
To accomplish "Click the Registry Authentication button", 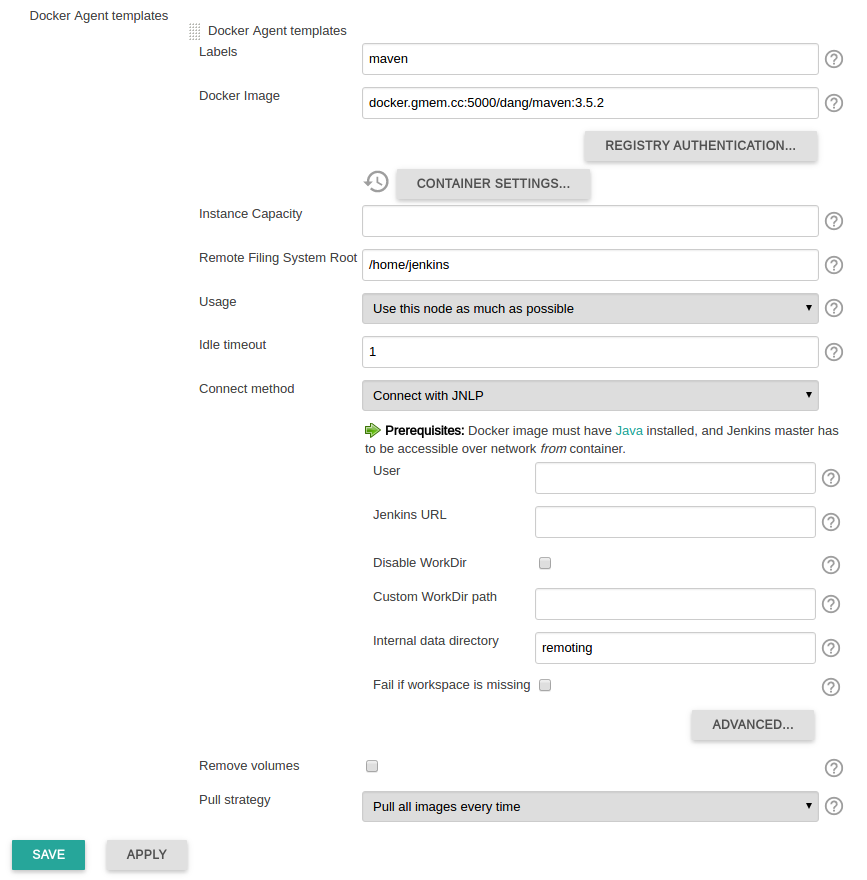I will [x=700, y=146].
